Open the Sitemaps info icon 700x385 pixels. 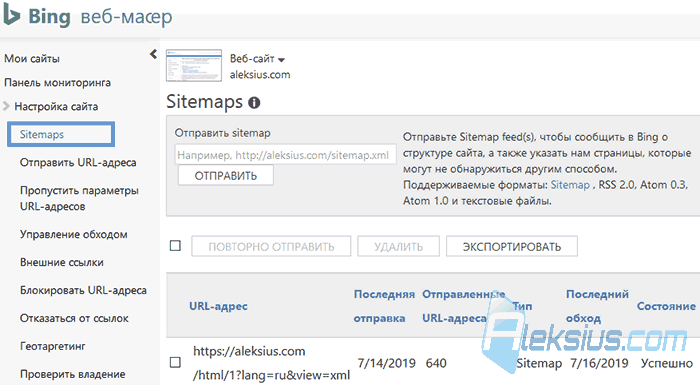[254, 103]
